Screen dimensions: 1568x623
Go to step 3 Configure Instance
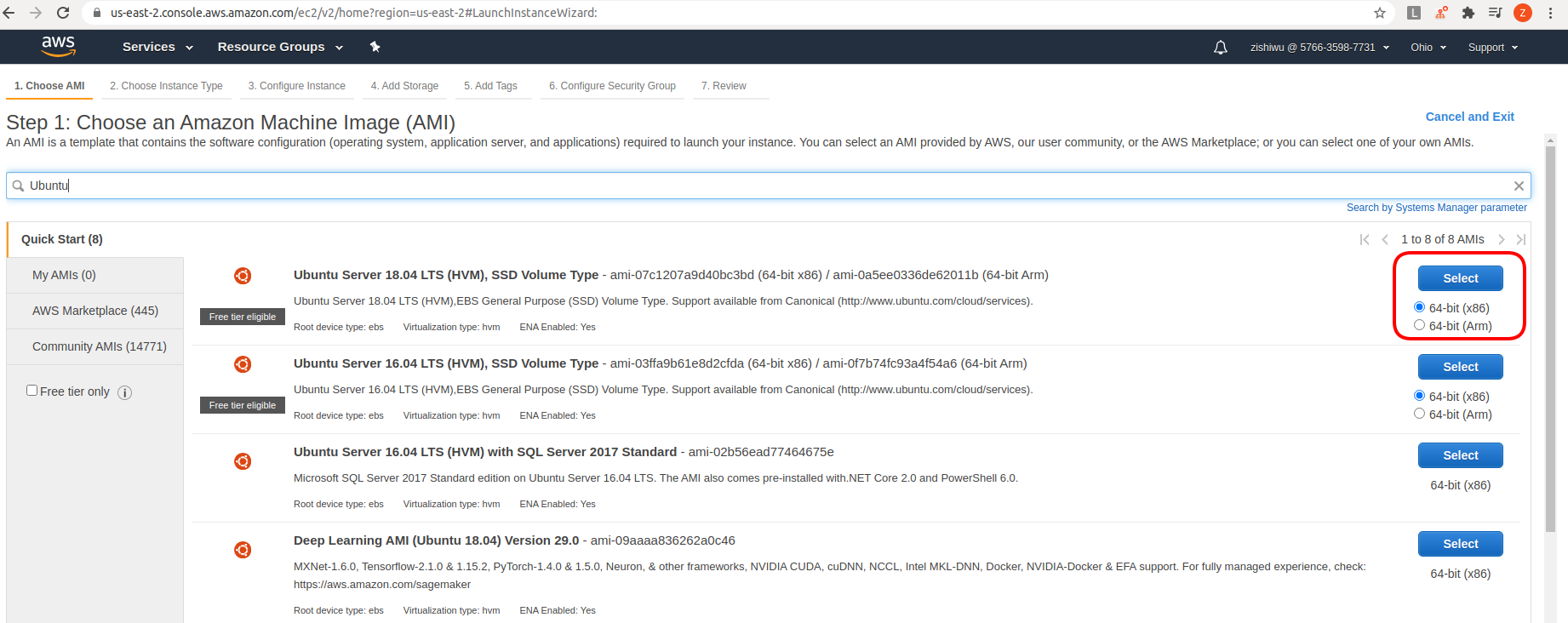coord(296,86)
